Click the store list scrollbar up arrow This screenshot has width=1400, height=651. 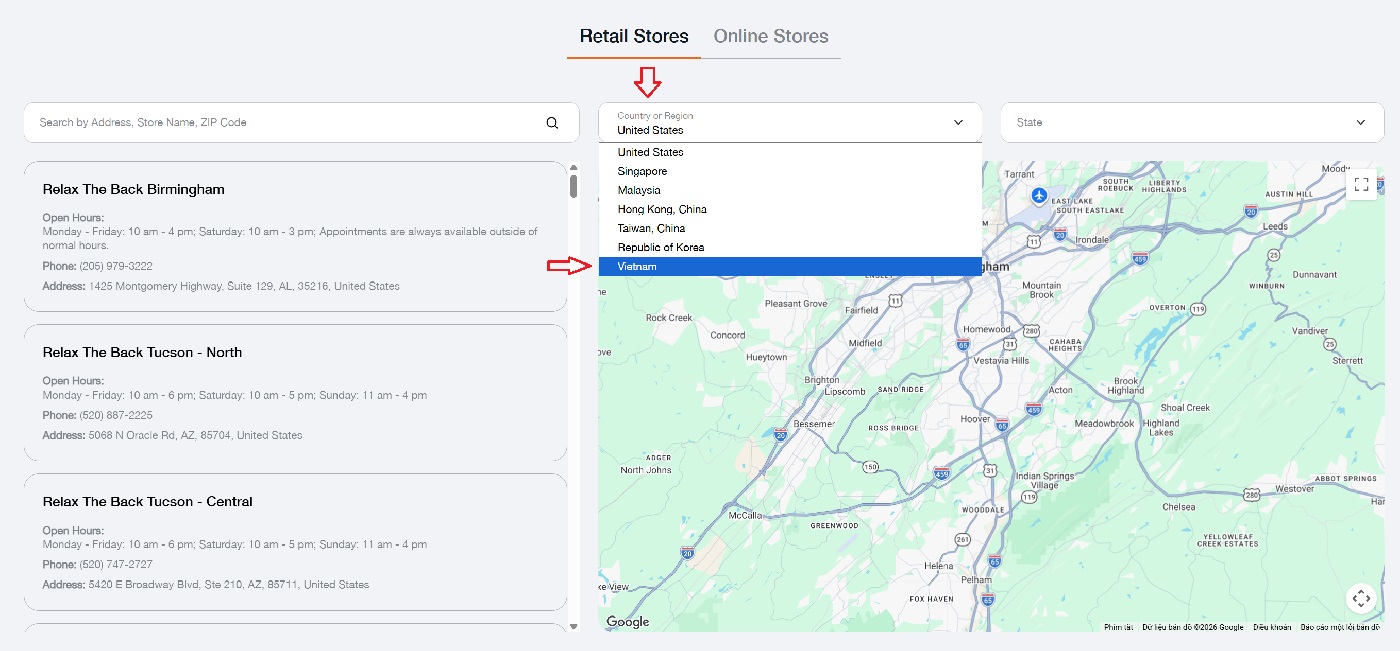[573, 168]
